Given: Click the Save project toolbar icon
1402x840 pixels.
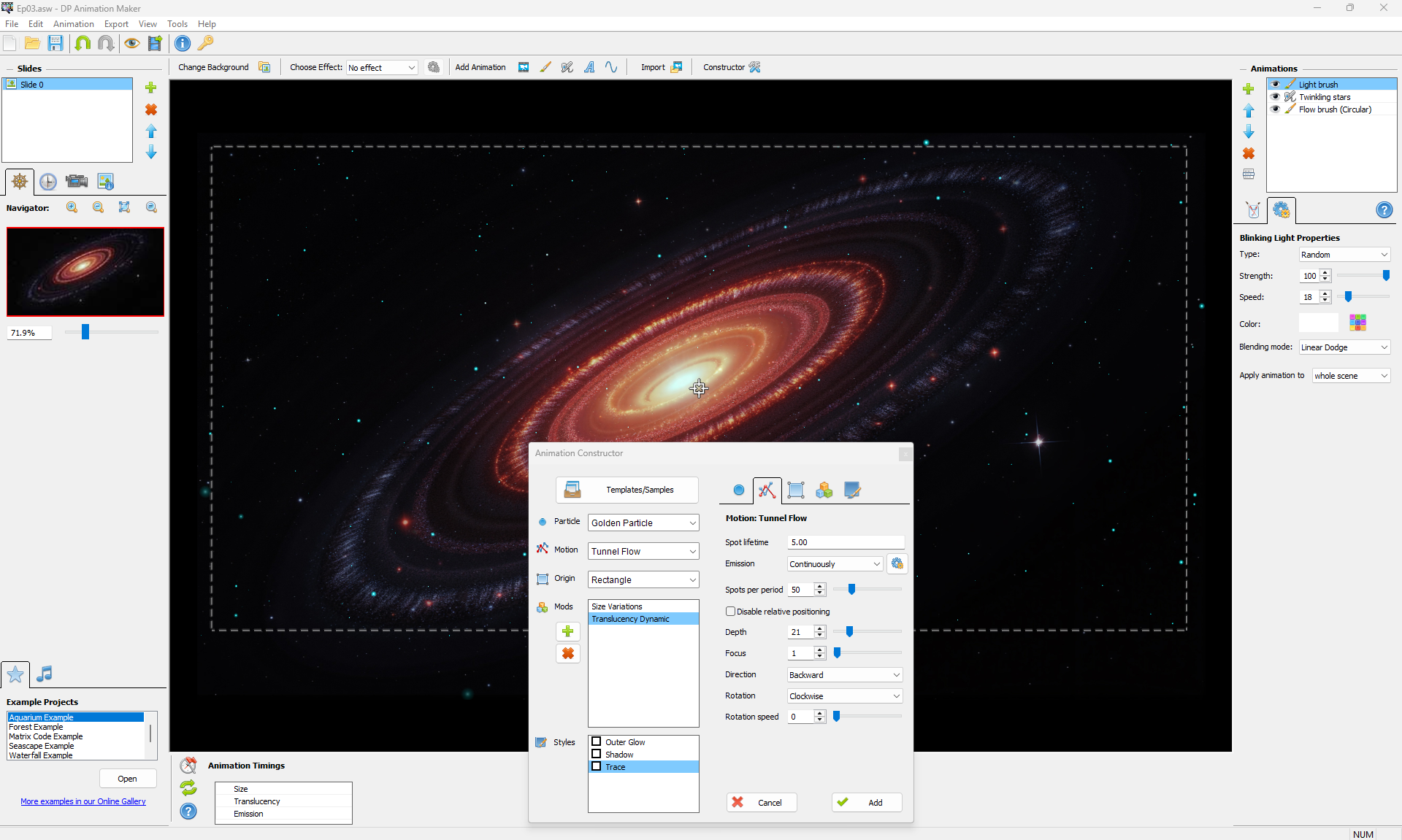Looking at the screenshot, I should coord(55,43).
